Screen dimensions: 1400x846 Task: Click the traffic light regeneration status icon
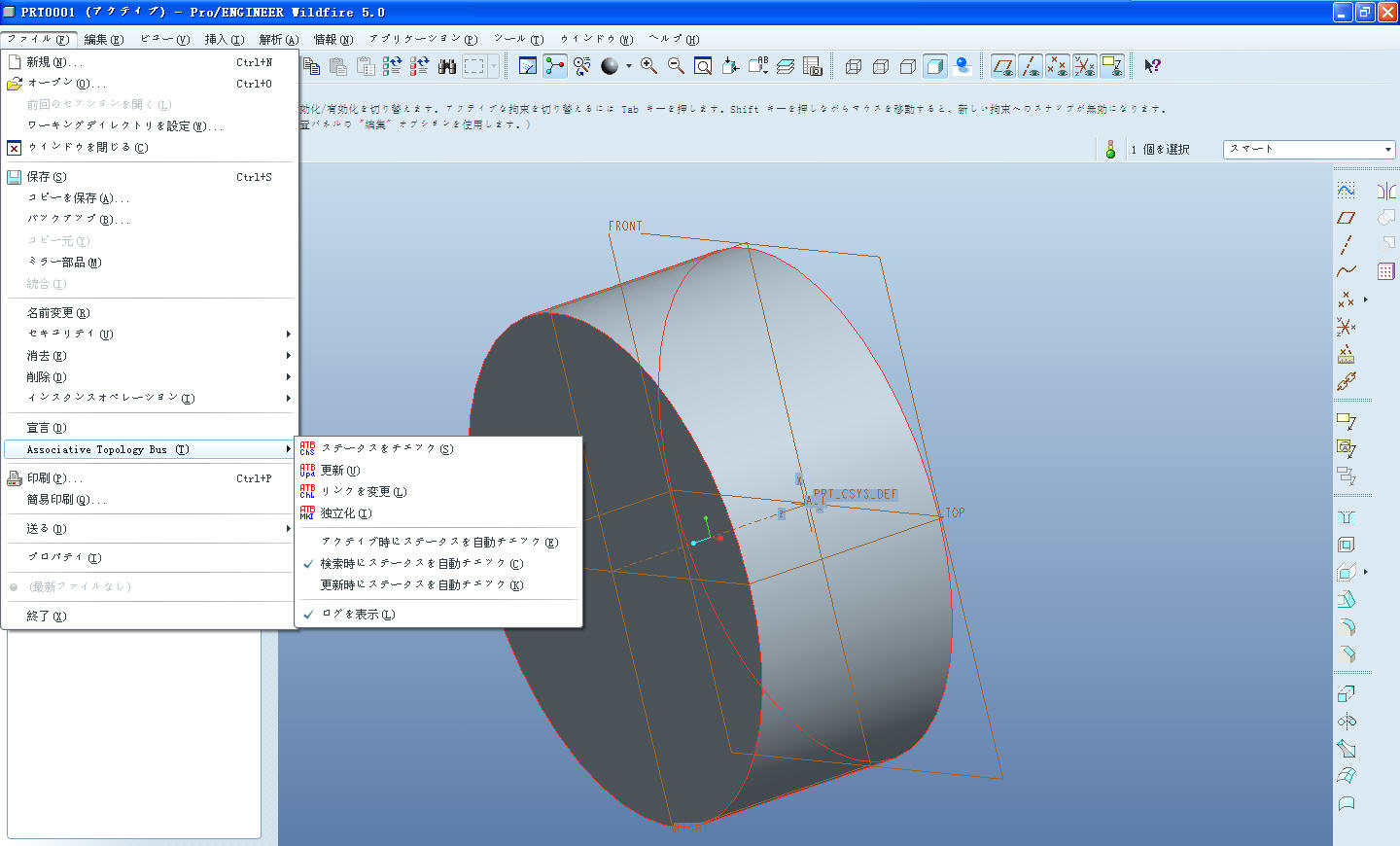(x=1110, y=149)
